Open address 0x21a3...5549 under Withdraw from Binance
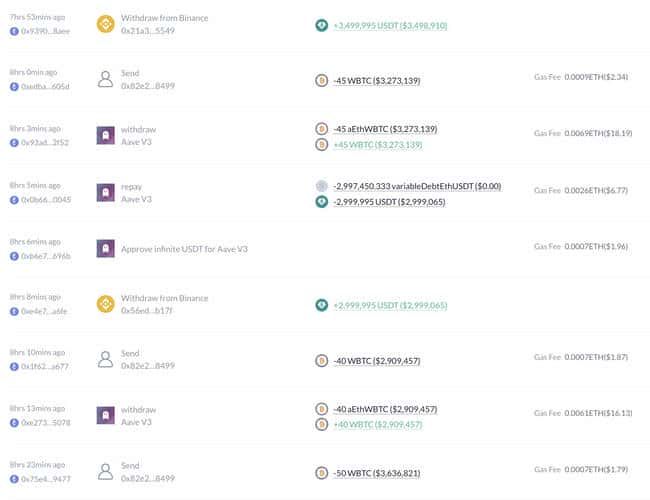The image size is (650, 500). [x=148, y=32]
